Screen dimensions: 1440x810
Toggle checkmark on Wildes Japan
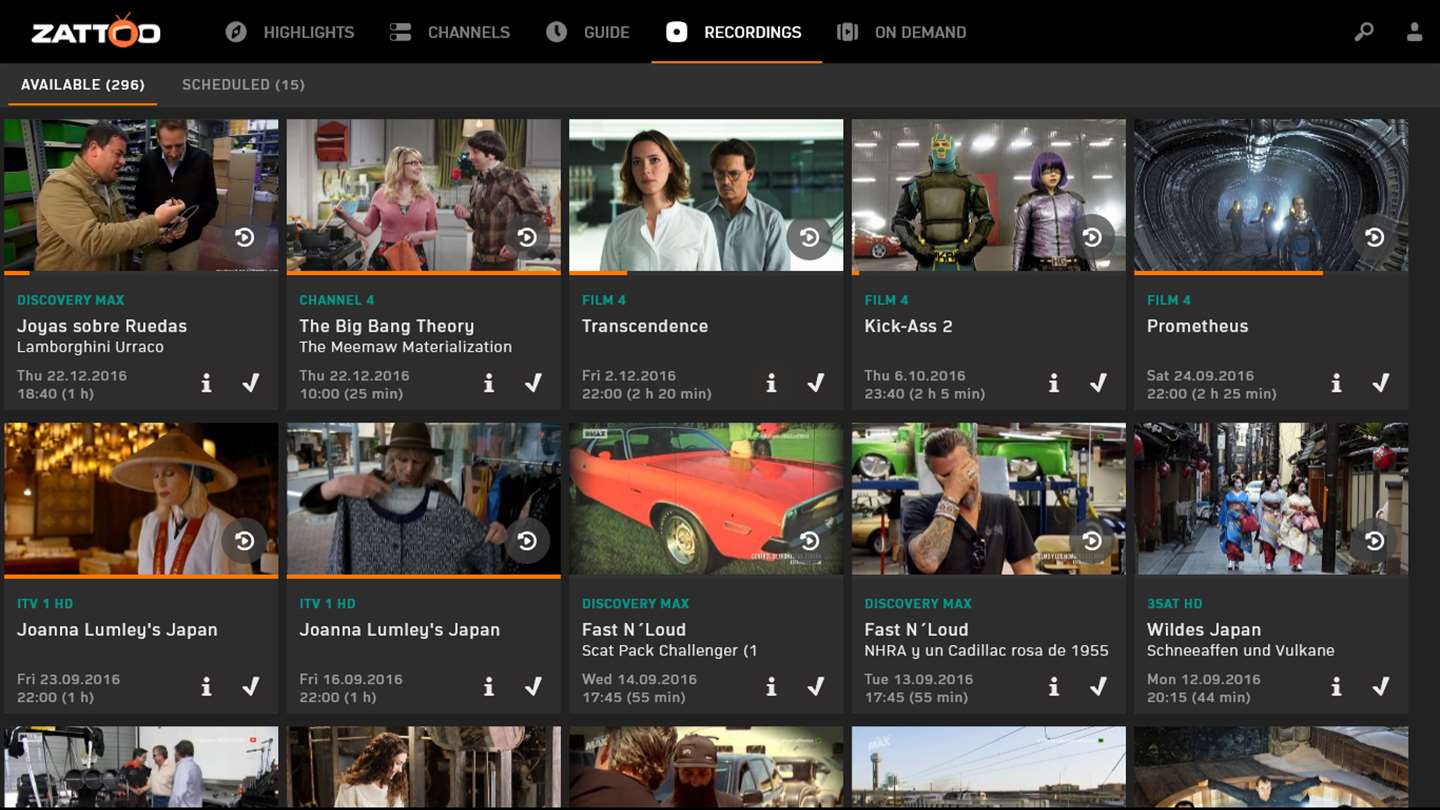tap(1381, 687)
